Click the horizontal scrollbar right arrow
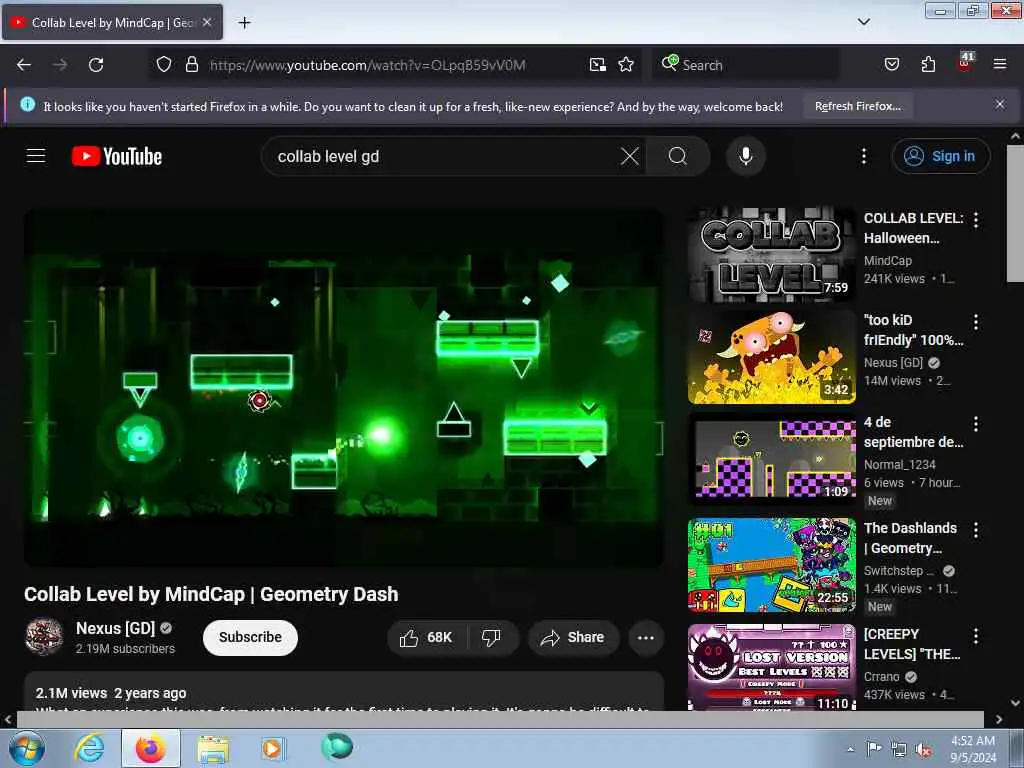The image size is (1024, 768). click(999, 719)
